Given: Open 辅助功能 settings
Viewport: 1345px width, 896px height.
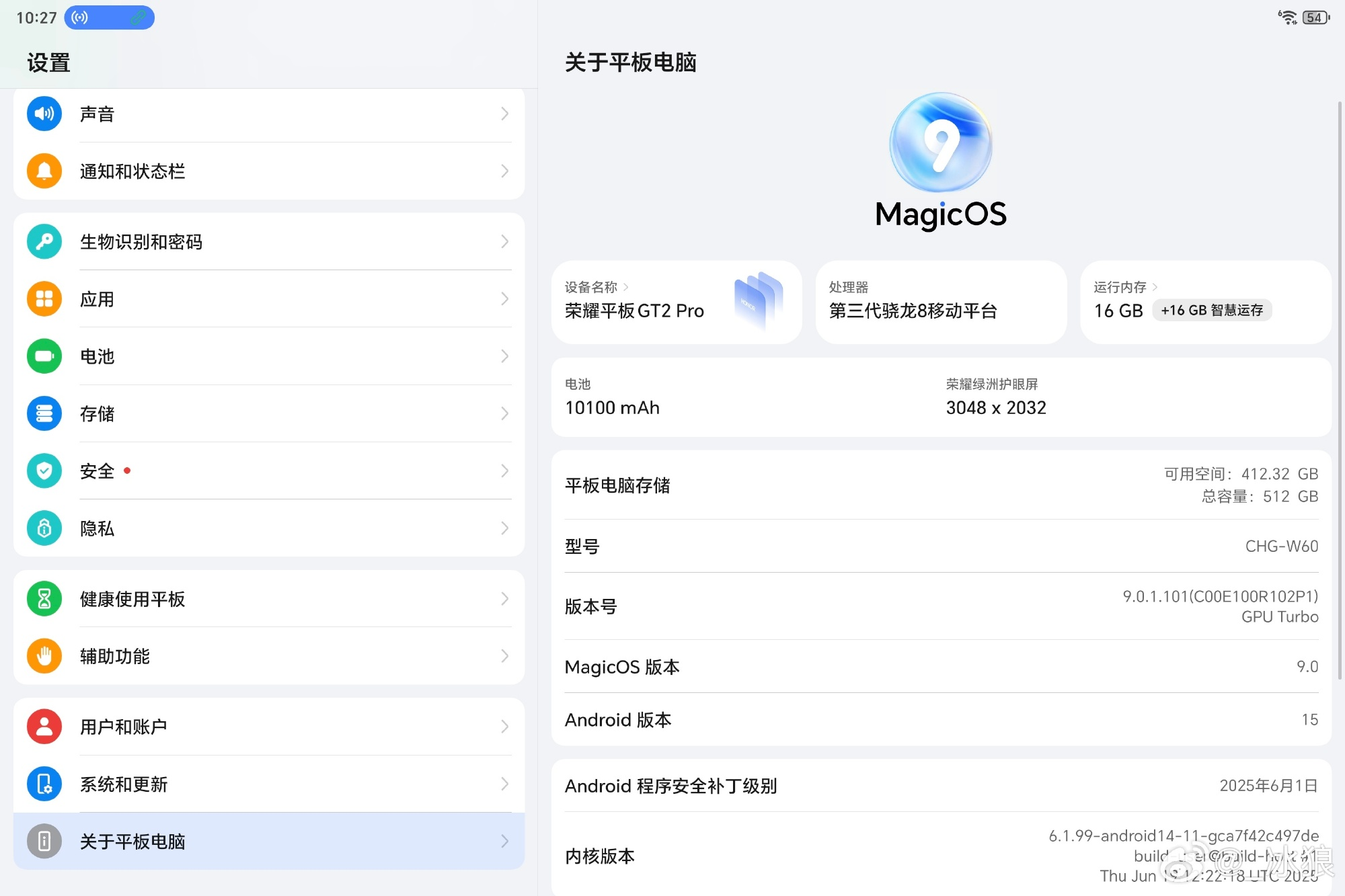Looking at the screenshot, I should [269, 656].
